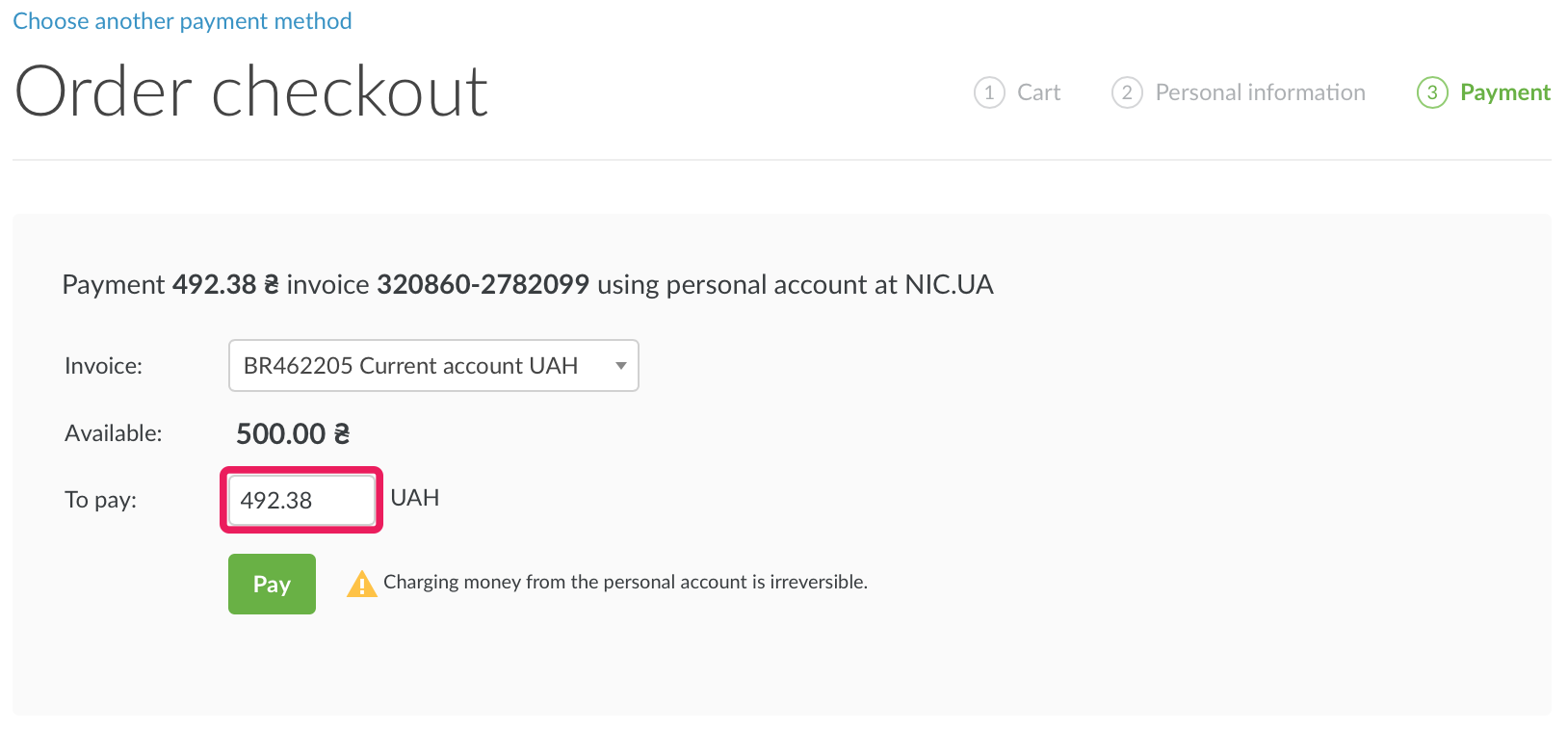Click the UAH currency label
Image resolution: width=1568 pixels, height=730 pixels.
click(415, 498)
